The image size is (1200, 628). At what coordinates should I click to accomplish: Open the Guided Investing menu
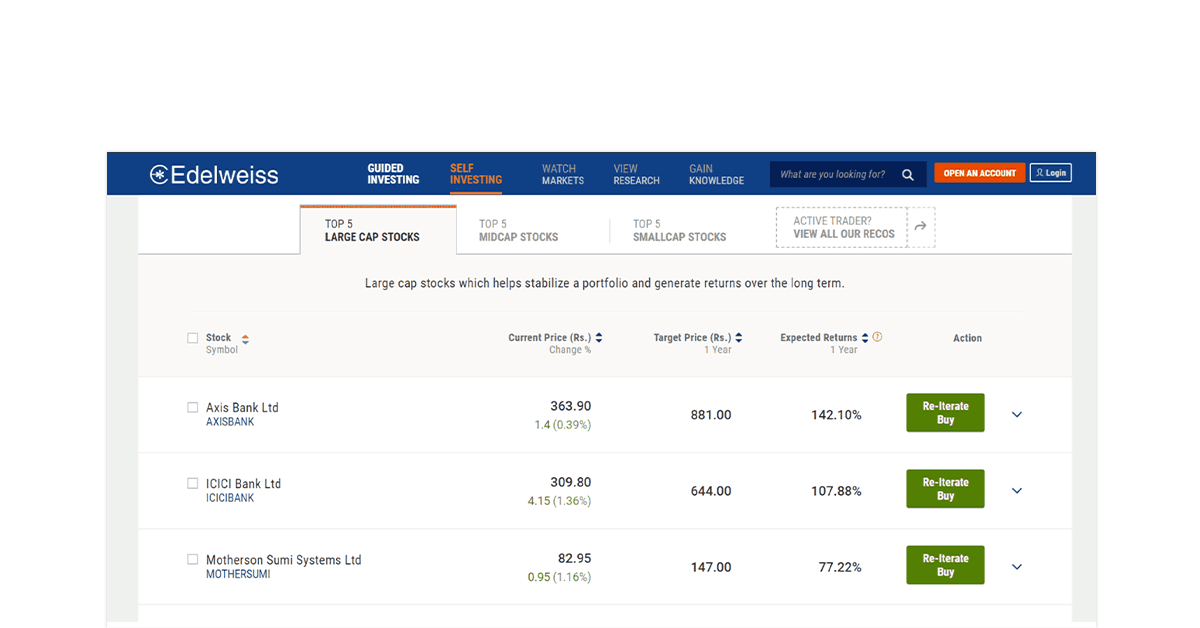[393, 174]
